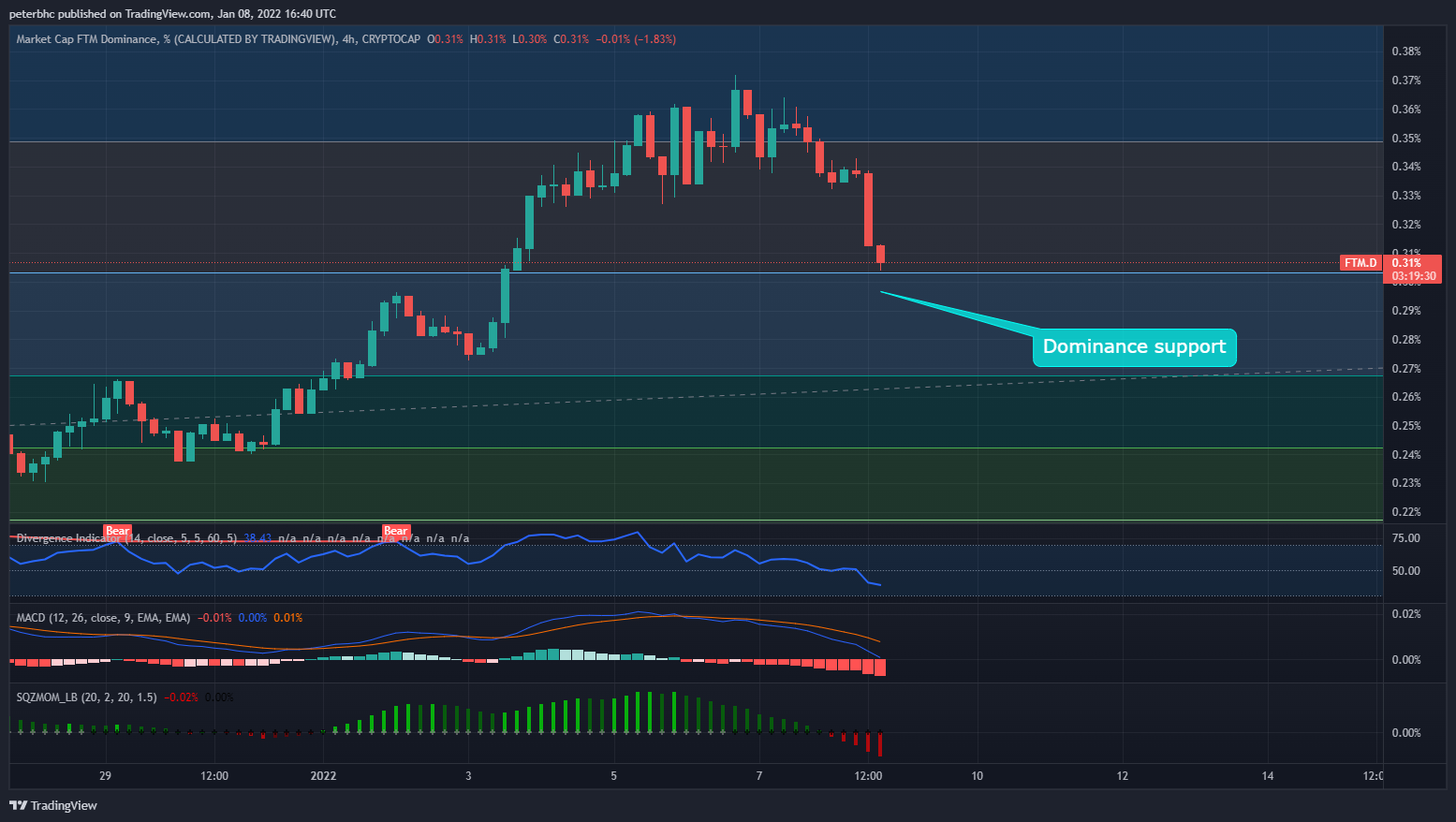The image size is (1456, 822).
Task: Click the 0.35% price axis label
Action: tap(1406, 139)
